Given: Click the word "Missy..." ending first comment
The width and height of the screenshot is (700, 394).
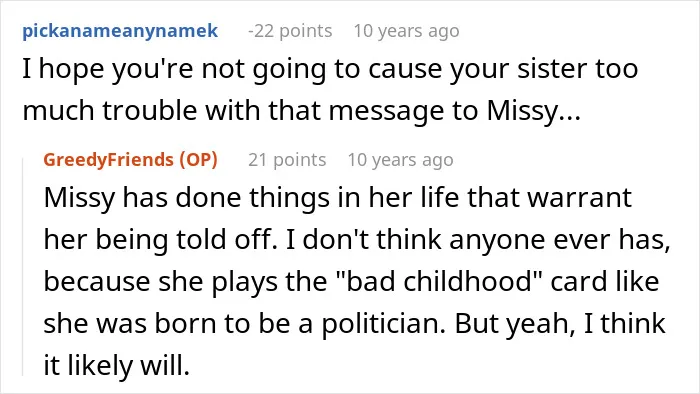Looking at the screenshot, I should [x=533, y=112].
